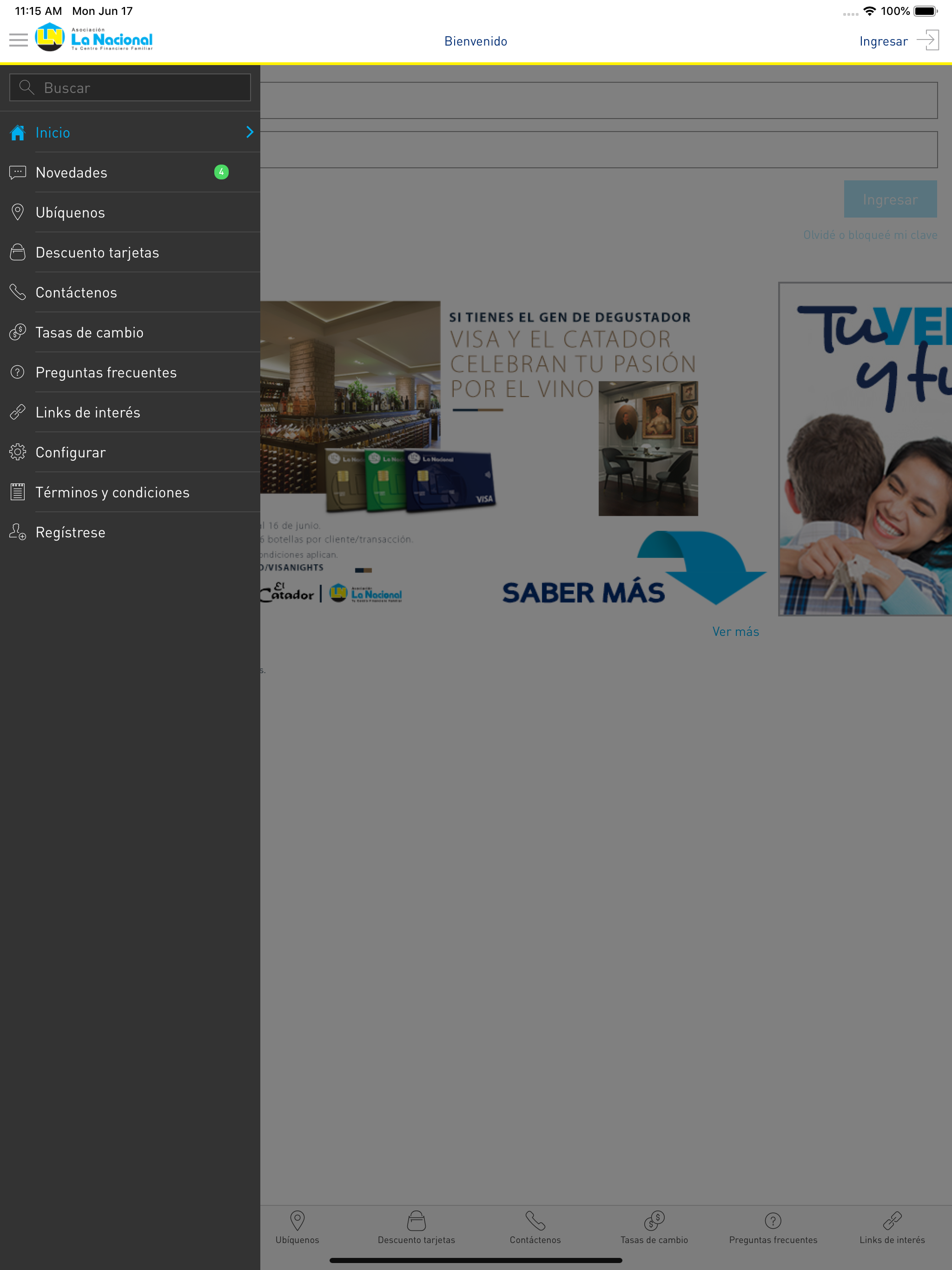Tap the Wi-Fi status icon
Screen dimensions: 952x1270
[x=869, y=11]
